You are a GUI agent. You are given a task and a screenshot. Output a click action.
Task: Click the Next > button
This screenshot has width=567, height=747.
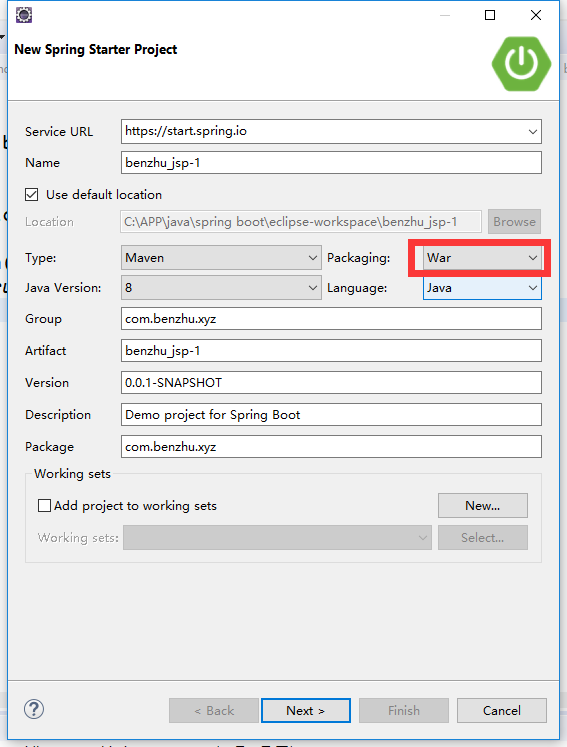tap(306, 710)
